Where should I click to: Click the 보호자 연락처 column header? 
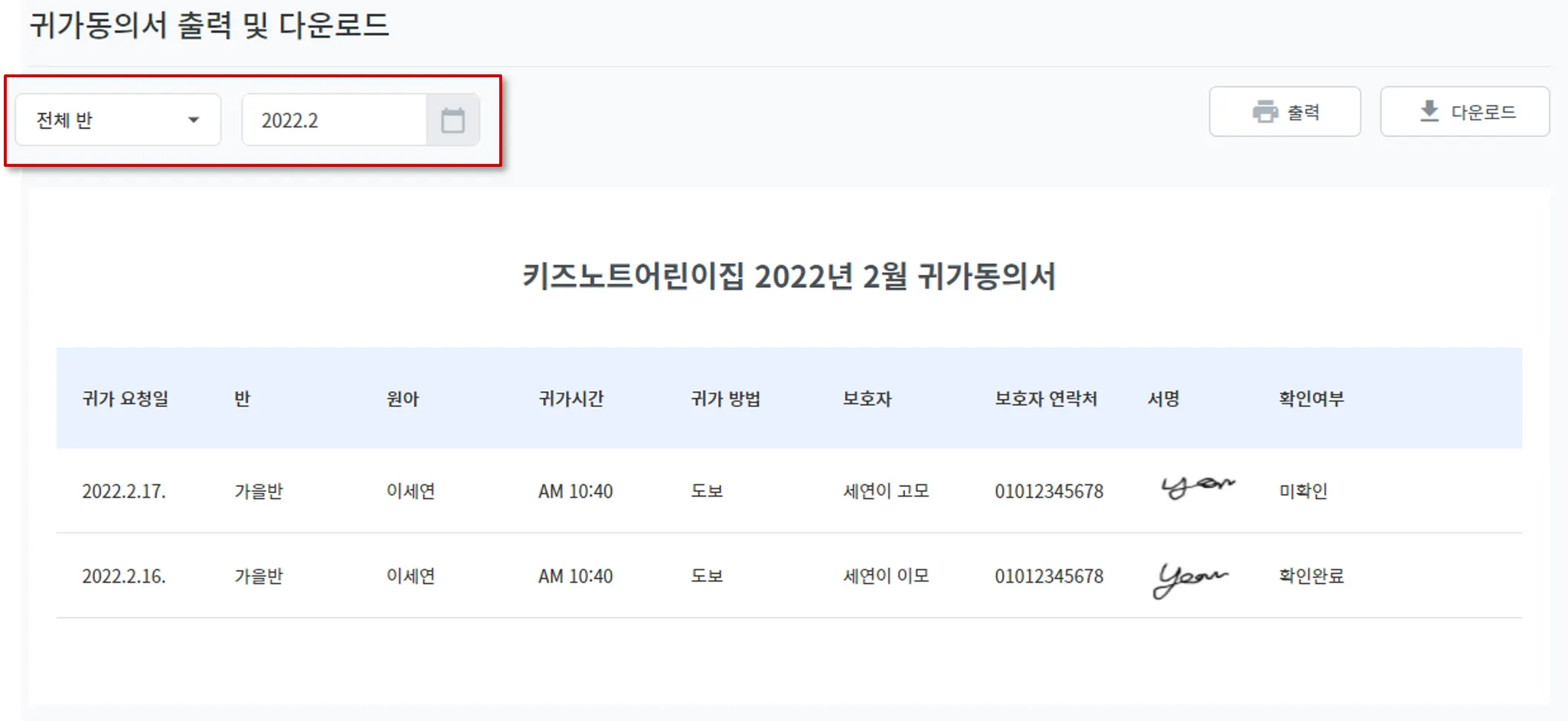1045,399
